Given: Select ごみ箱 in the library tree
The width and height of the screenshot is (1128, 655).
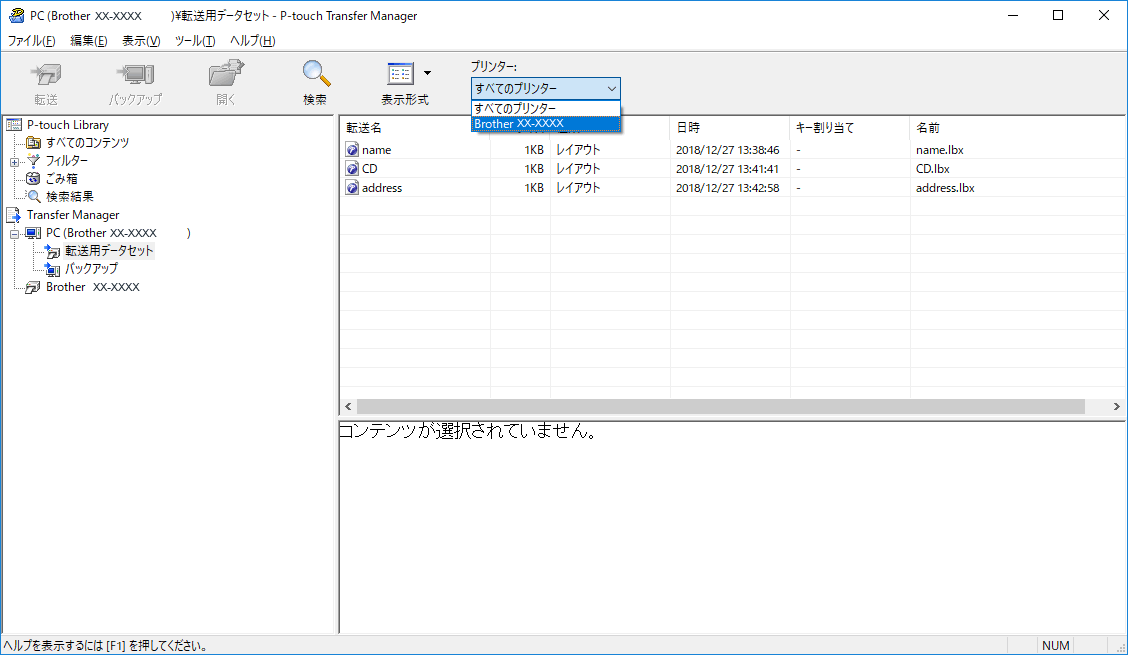Looking at the screenshot, I should (61, 179).
